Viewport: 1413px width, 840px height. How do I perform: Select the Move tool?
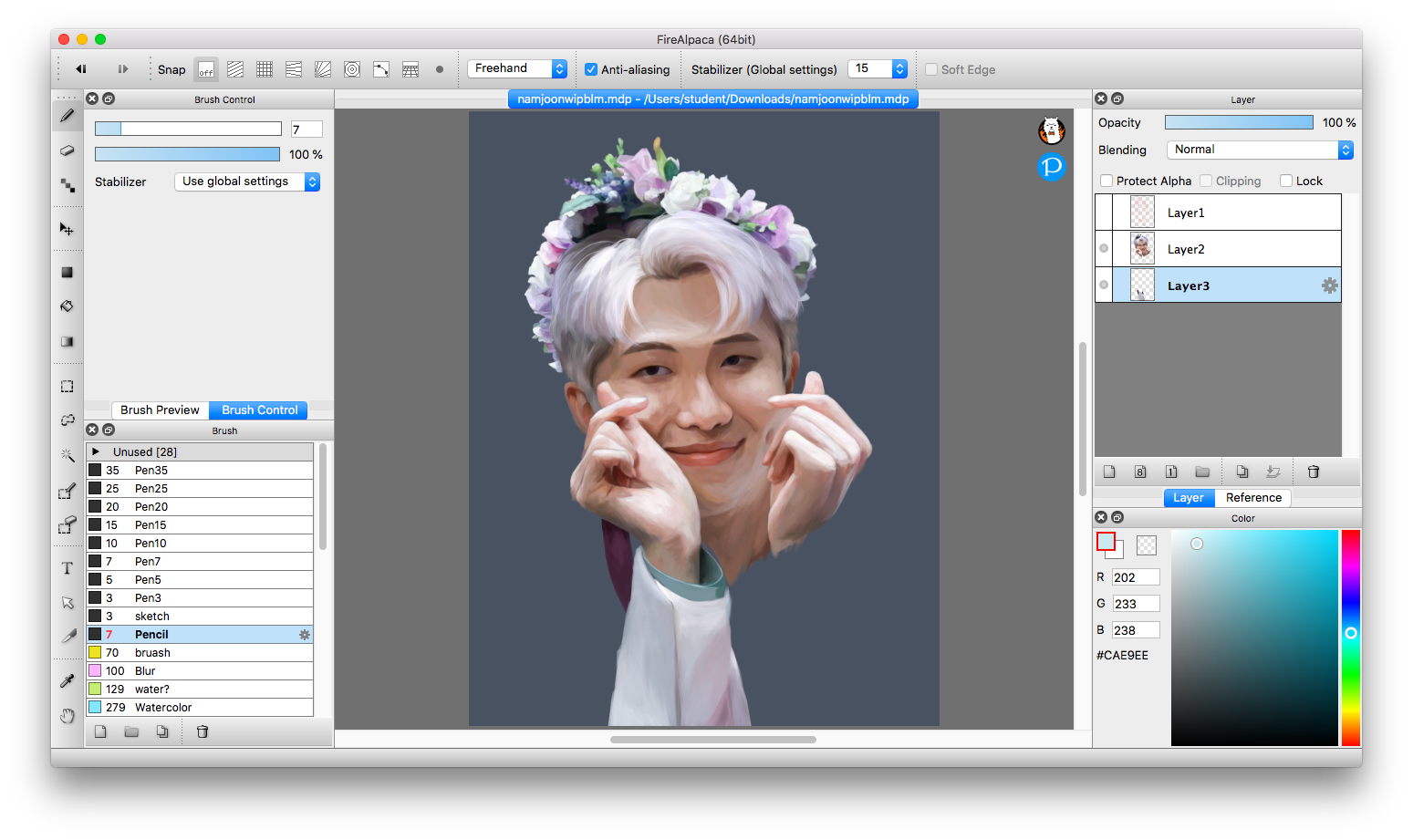(x=68, y=229)
